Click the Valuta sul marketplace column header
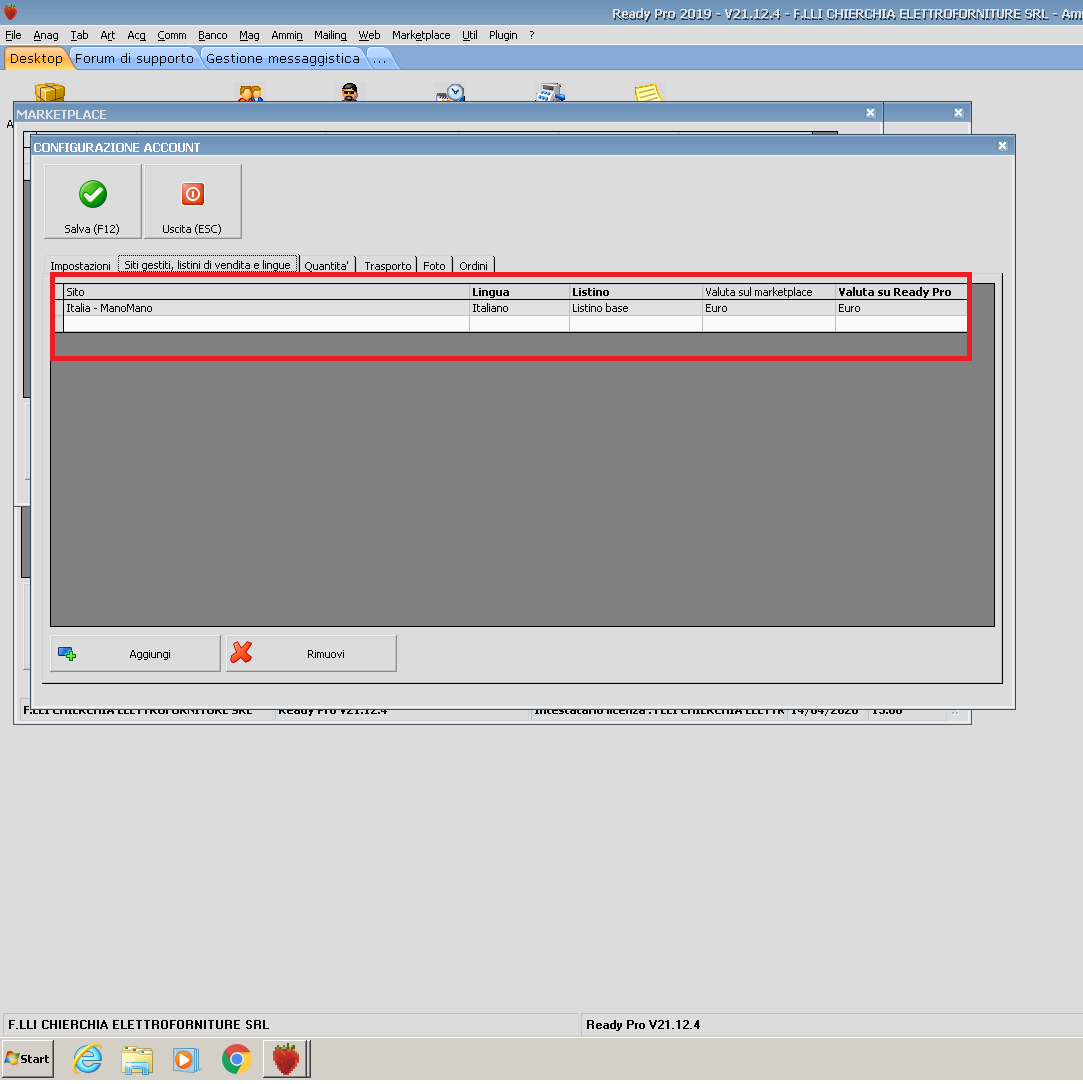Image resolution: width=1083 pixels, height=1084 pixels. (769, 292)
